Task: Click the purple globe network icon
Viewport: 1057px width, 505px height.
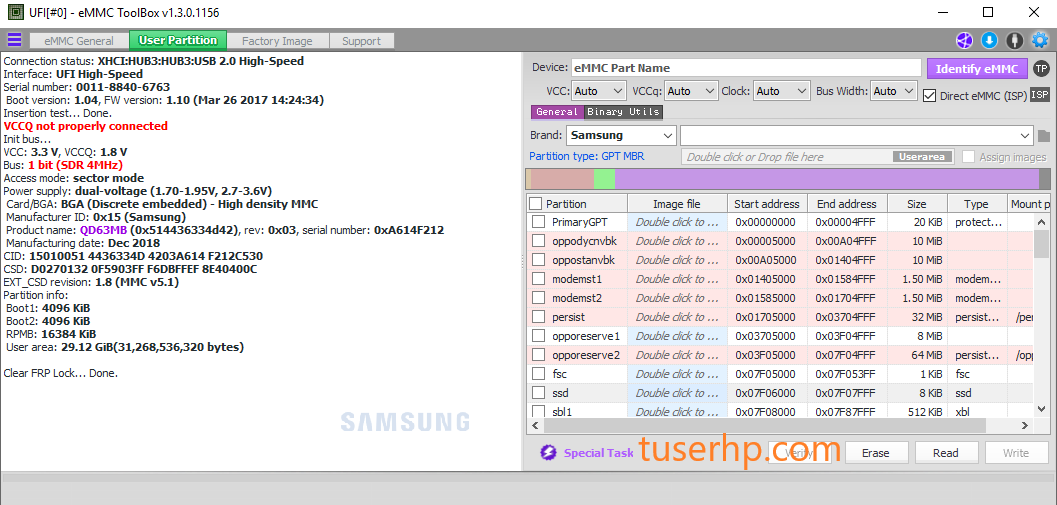Action: [965, 40]
